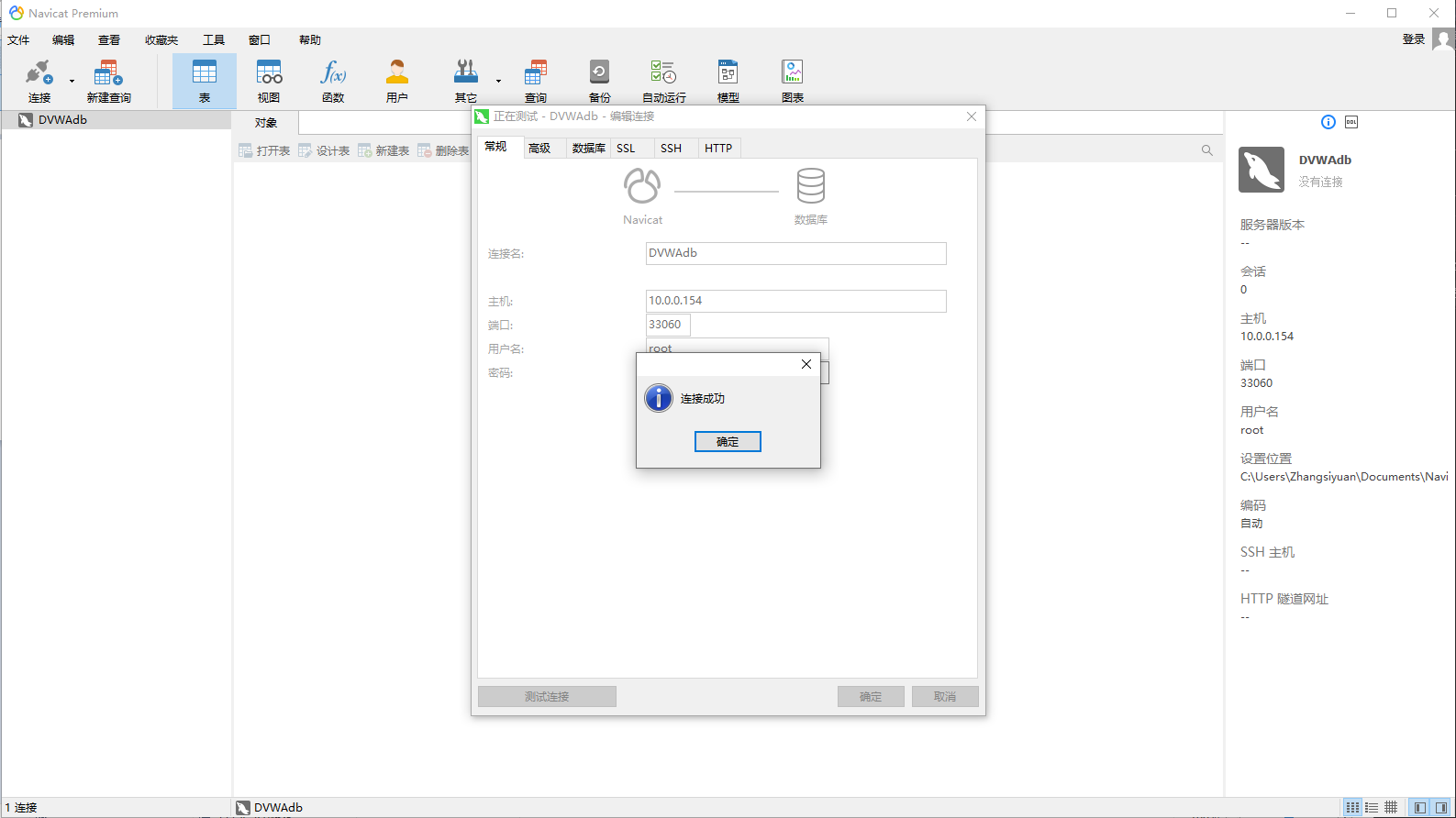The image size is (1456, 818).
Task: Open the 备份 backup icon
Action: tap(599, 81)
